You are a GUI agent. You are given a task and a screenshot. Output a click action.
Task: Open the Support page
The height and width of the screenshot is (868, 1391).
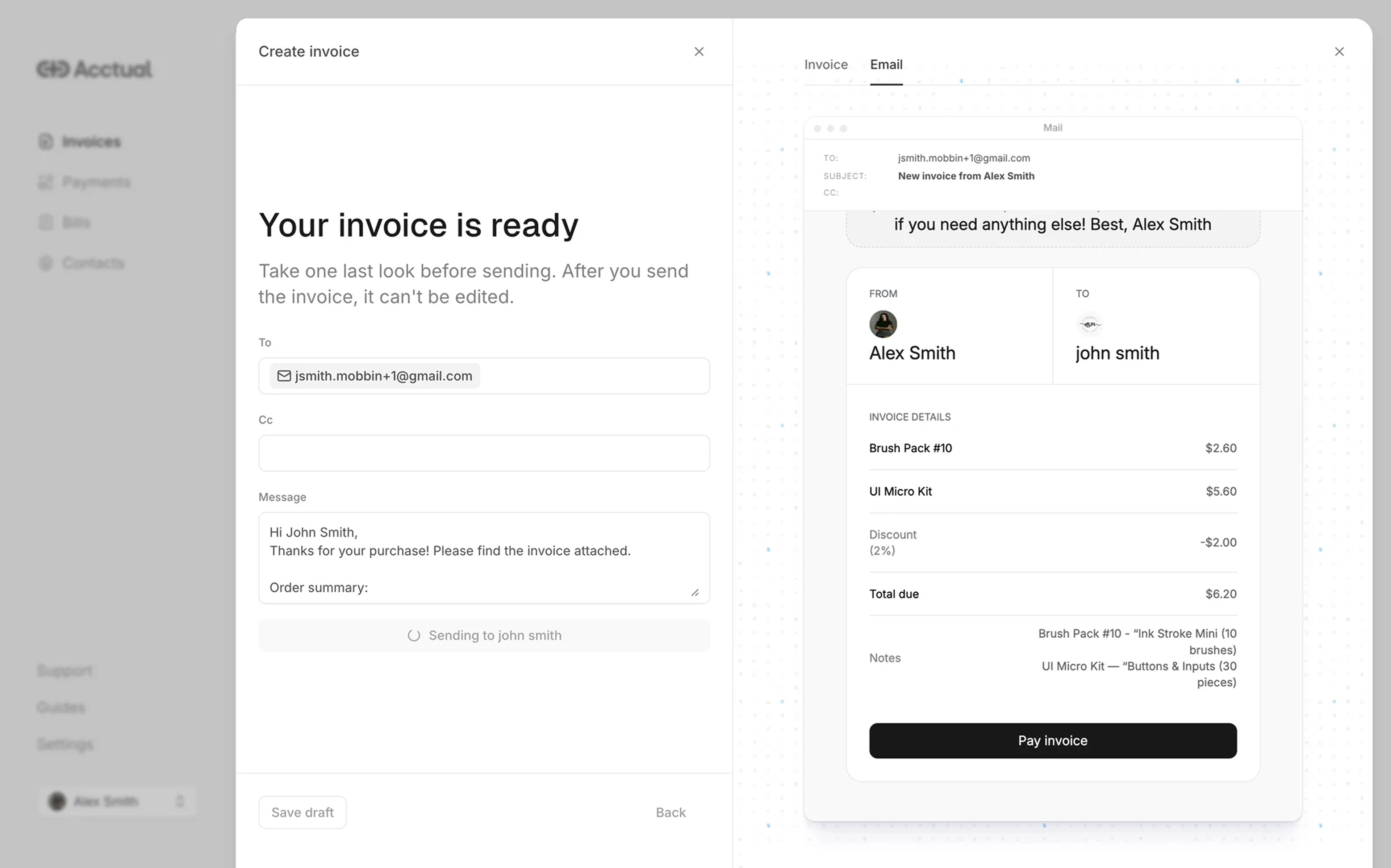click(x=64, y=671)
